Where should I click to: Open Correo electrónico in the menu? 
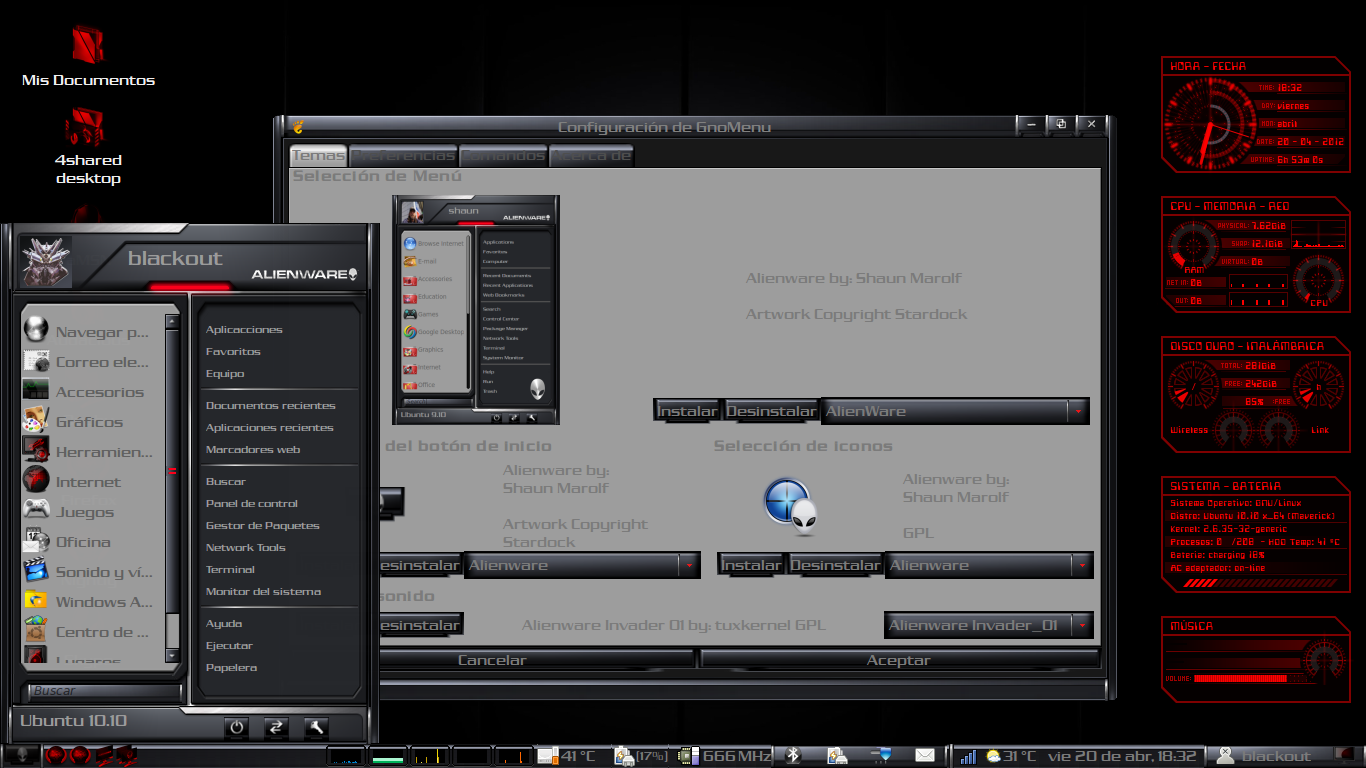[x=87, y=362]
